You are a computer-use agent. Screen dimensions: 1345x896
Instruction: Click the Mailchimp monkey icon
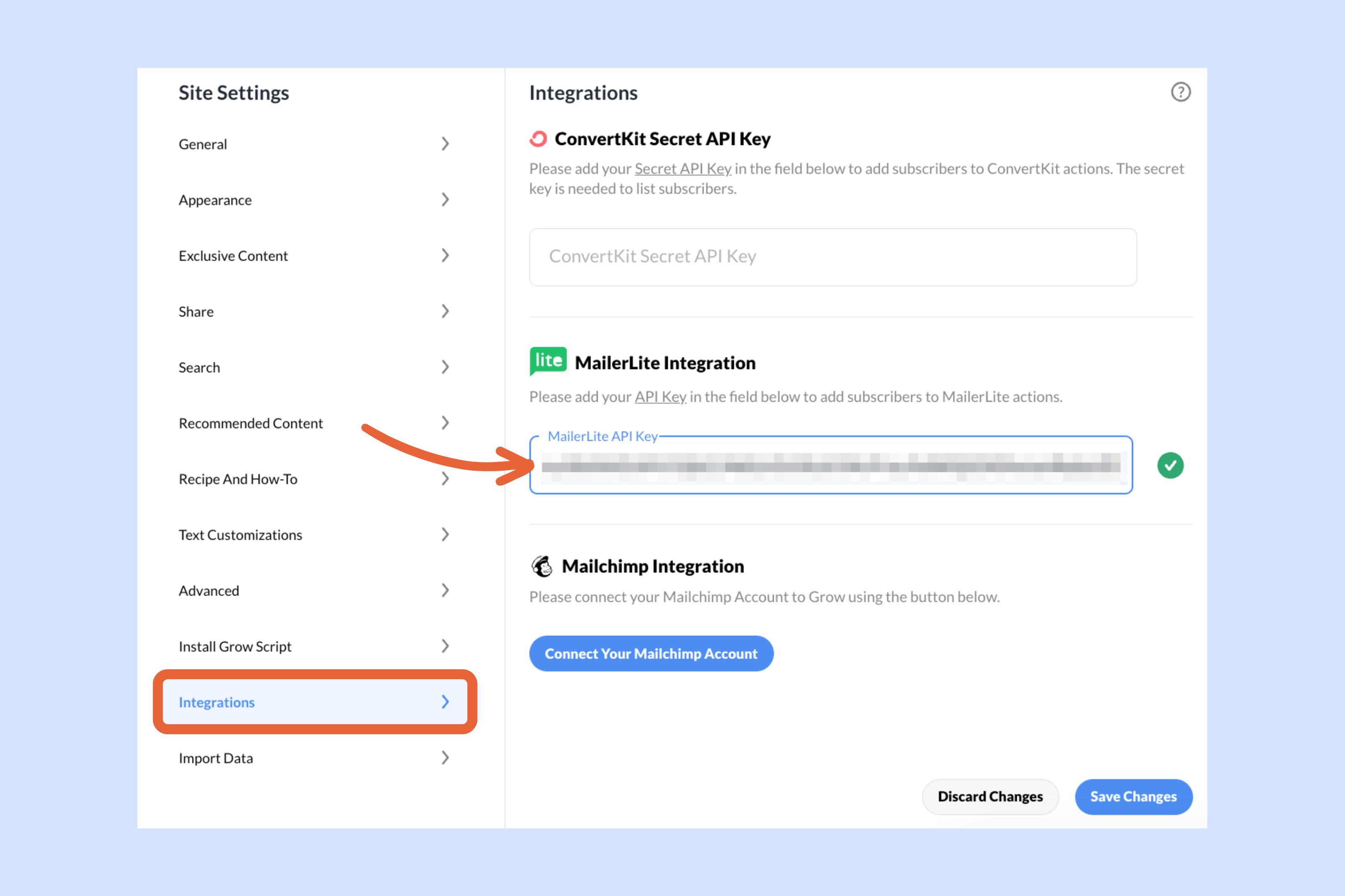click(542, 566)
